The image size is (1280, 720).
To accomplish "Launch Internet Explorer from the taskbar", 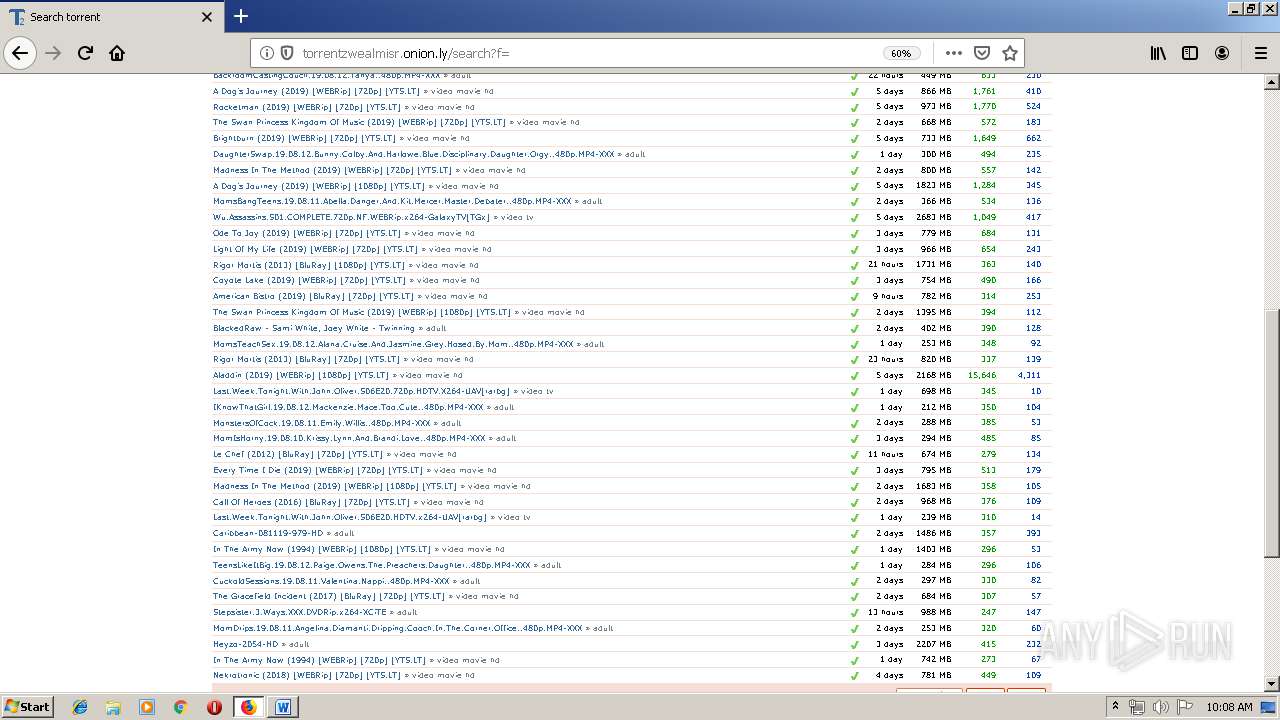I will click(x=80, y=707).
